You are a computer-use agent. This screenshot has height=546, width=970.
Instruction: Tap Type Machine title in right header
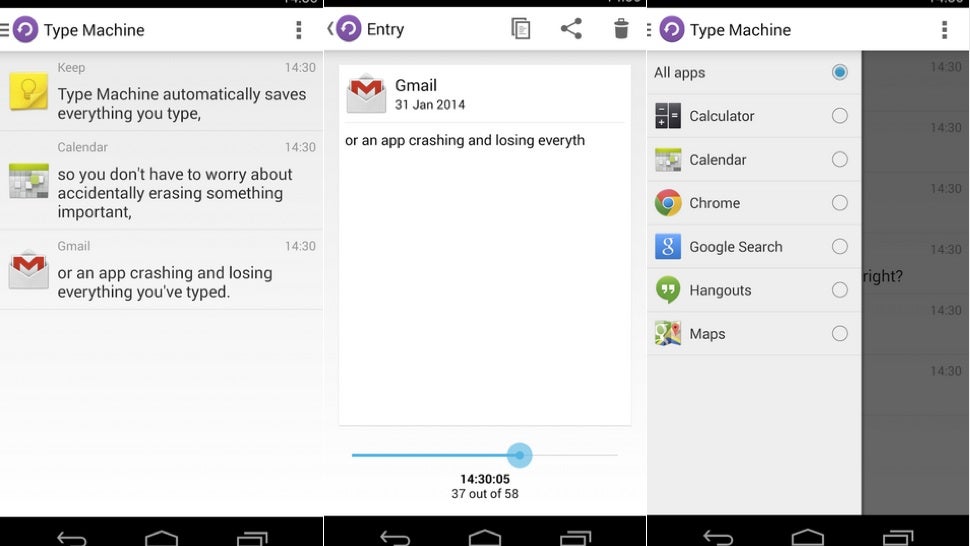(740, 30)
